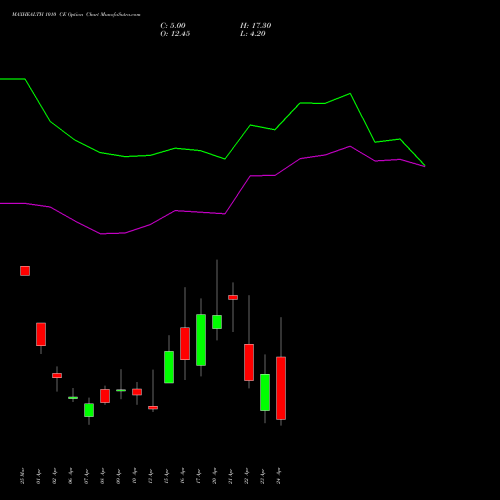
Task: Click the 21 Apr date axis label
Action: (x=230, y=476)
